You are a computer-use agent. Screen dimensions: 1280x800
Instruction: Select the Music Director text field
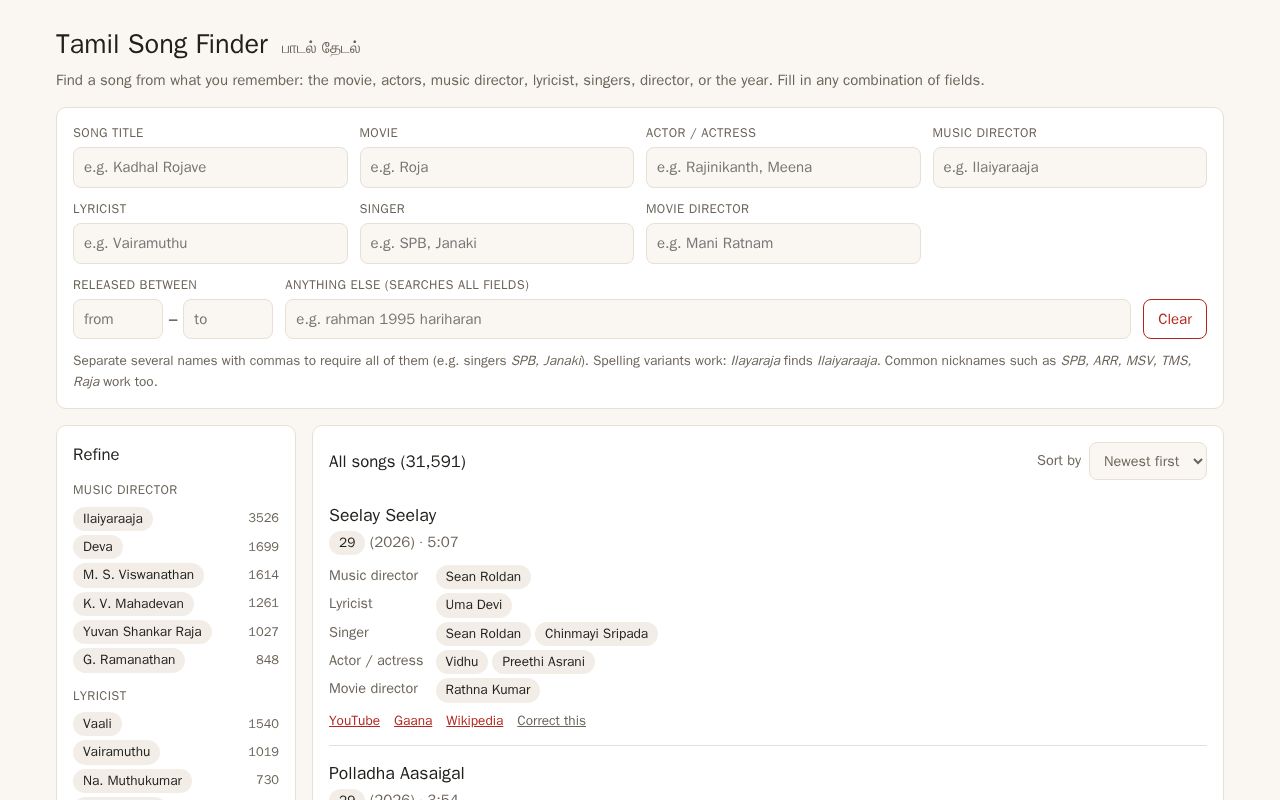(x=1070, y=167)
